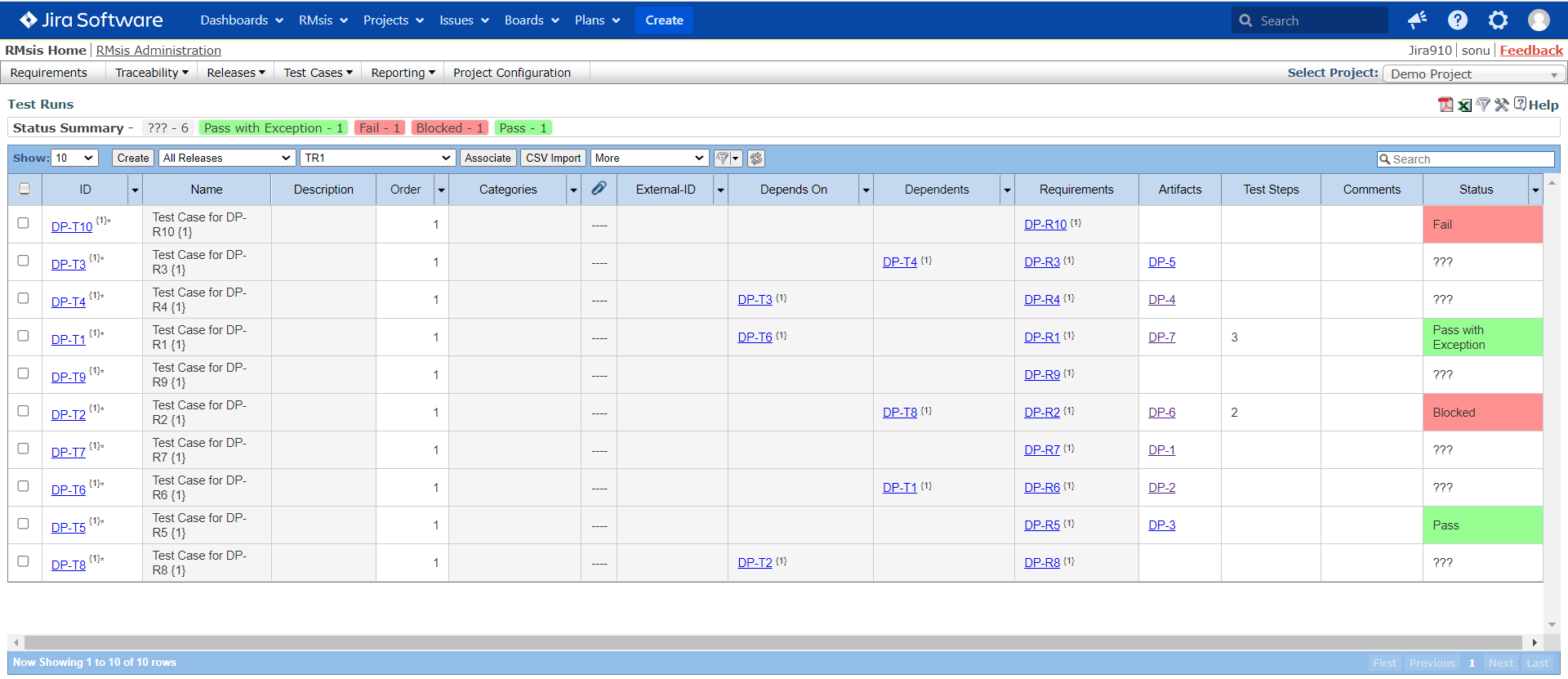Open the tools wrench and hammer icon
The width and height of the screenshot is (1568, 679).
click(1502, 105)
